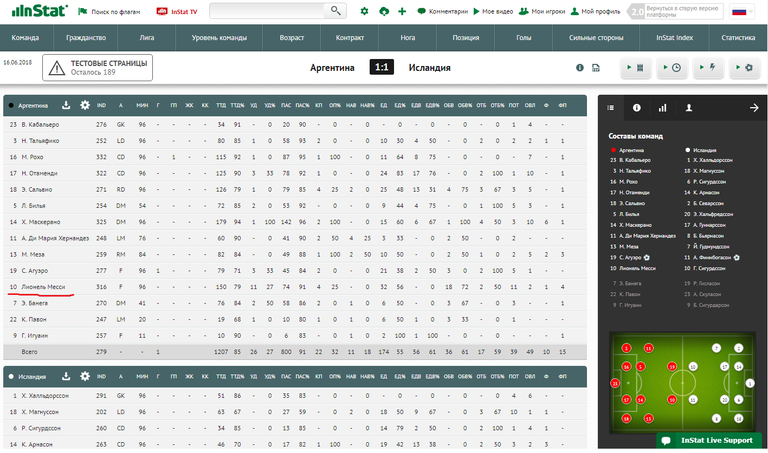This screenshot has height=453, width=768.
Task: Open the InStat logo home page
Action: tap(40, 10)
